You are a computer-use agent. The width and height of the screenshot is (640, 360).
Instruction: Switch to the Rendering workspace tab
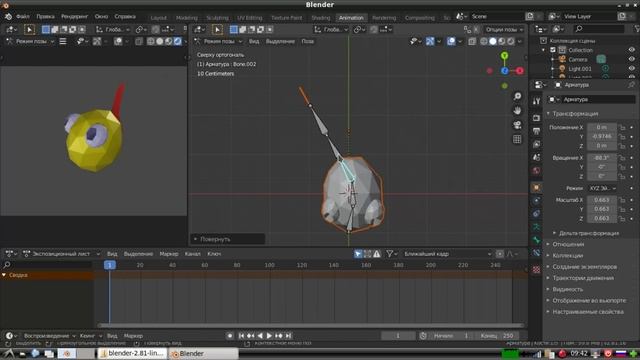tap(384, 18)
